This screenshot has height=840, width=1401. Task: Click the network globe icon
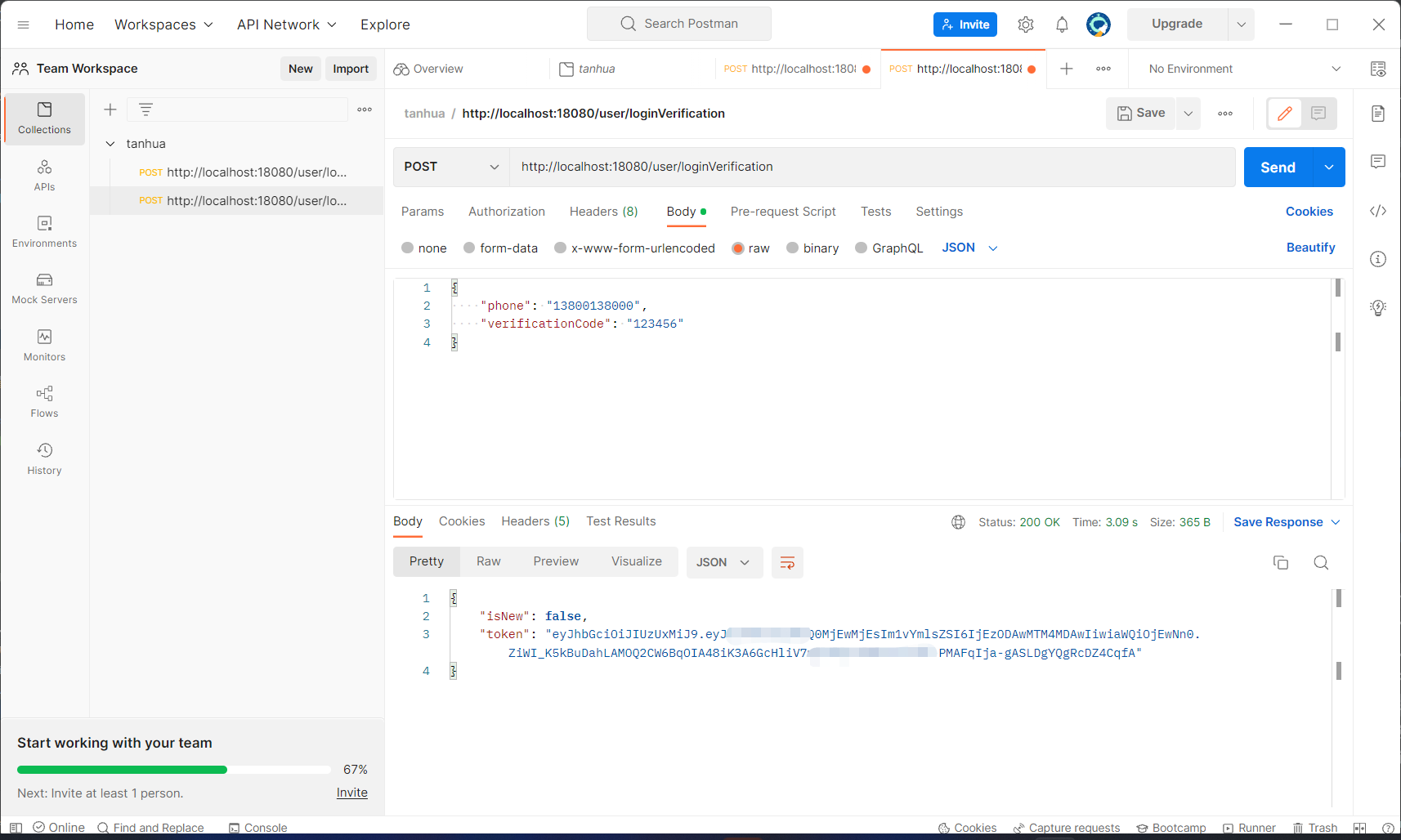(959, 522)
